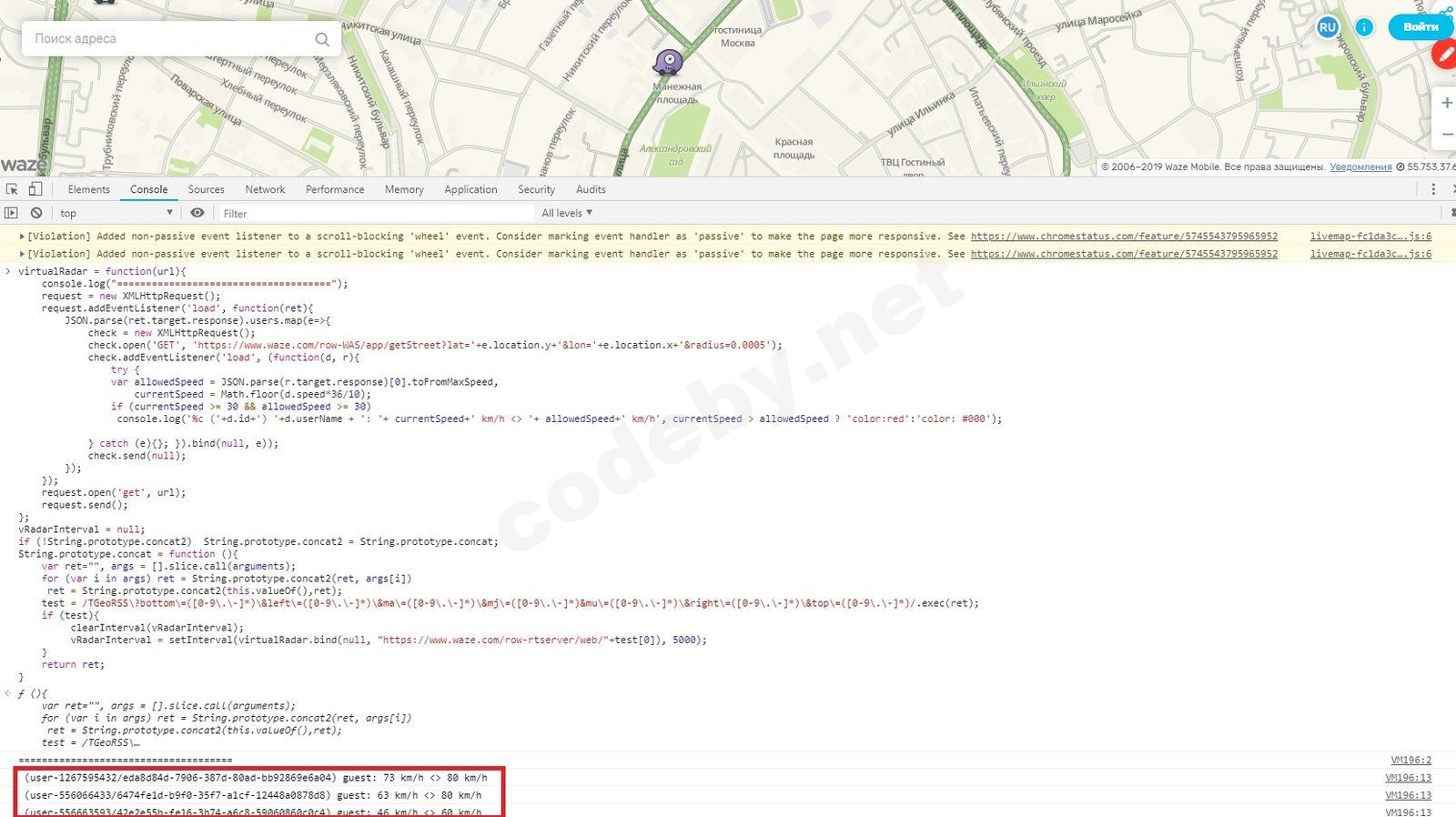
Task: Click the 'return ret;' line in console input
Action: tap(73, 664)
